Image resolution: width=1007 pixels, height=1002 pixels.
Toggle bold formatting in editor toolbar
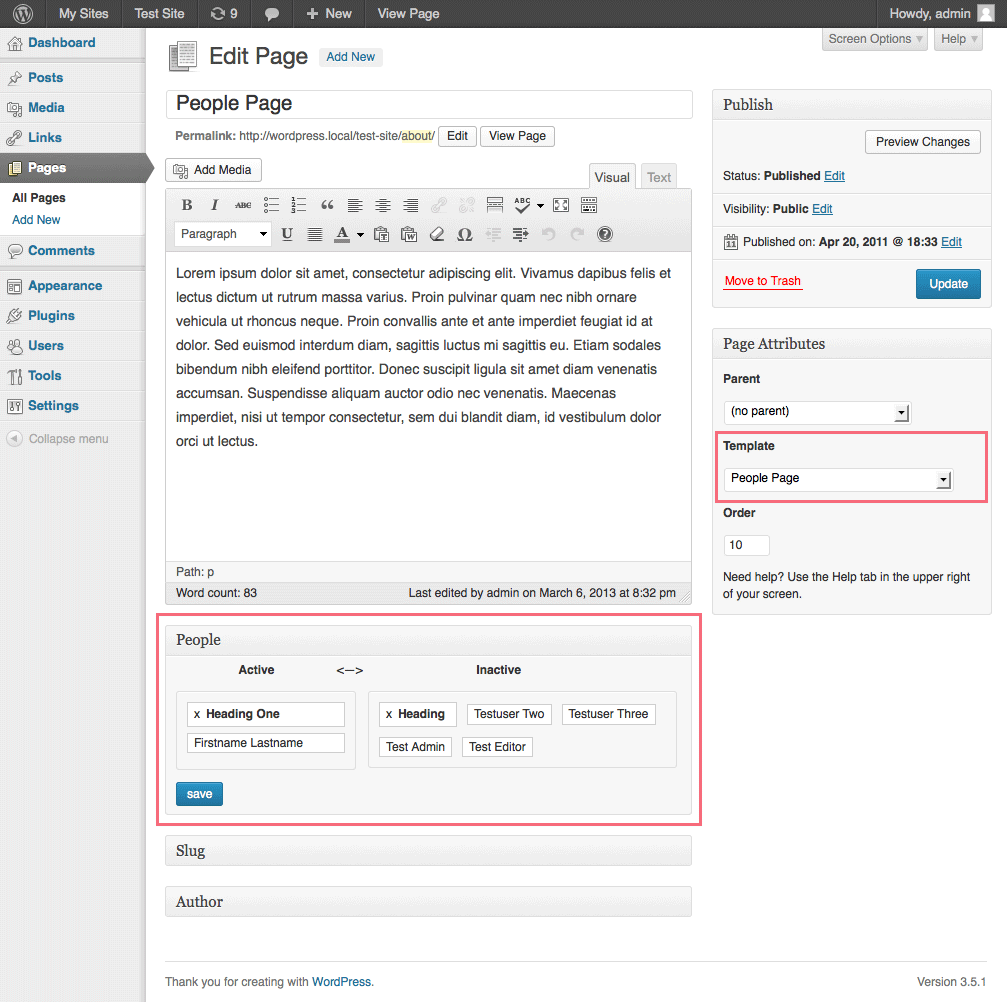[187, 205]
